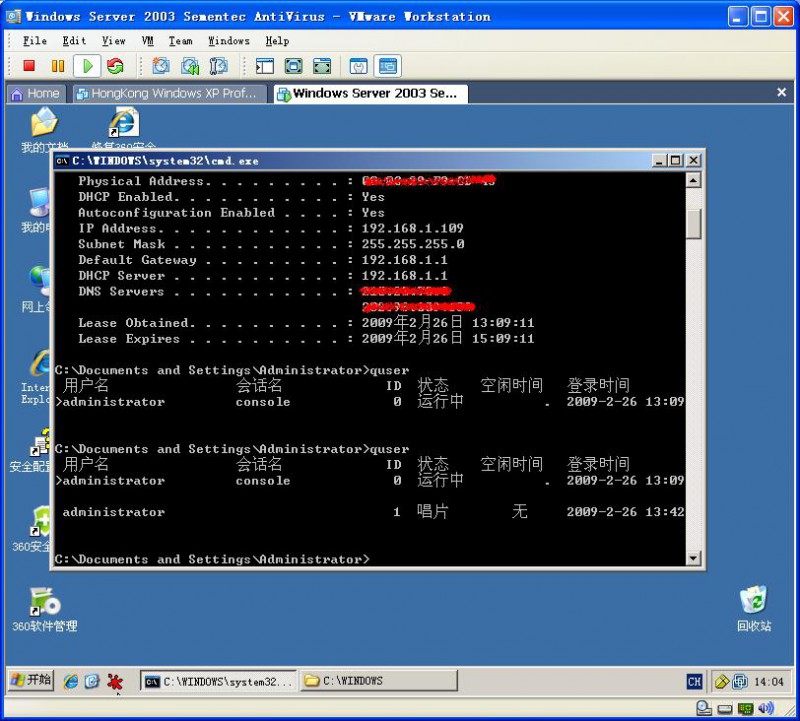Screen dimensions: 800x721
Task: Click the cmd scrollbar down arrow
Action: pyautogui.click(x=693, y=558)
